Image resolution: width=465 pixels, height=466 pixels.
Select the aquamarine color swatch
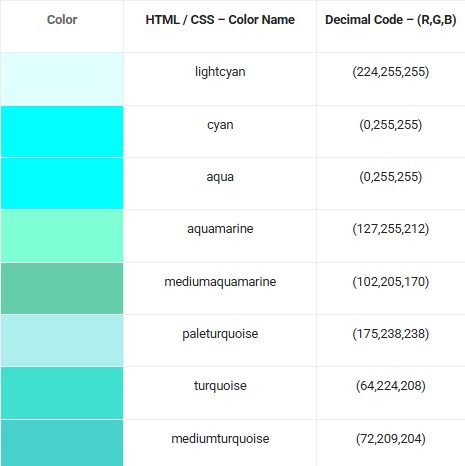[62, 236]
